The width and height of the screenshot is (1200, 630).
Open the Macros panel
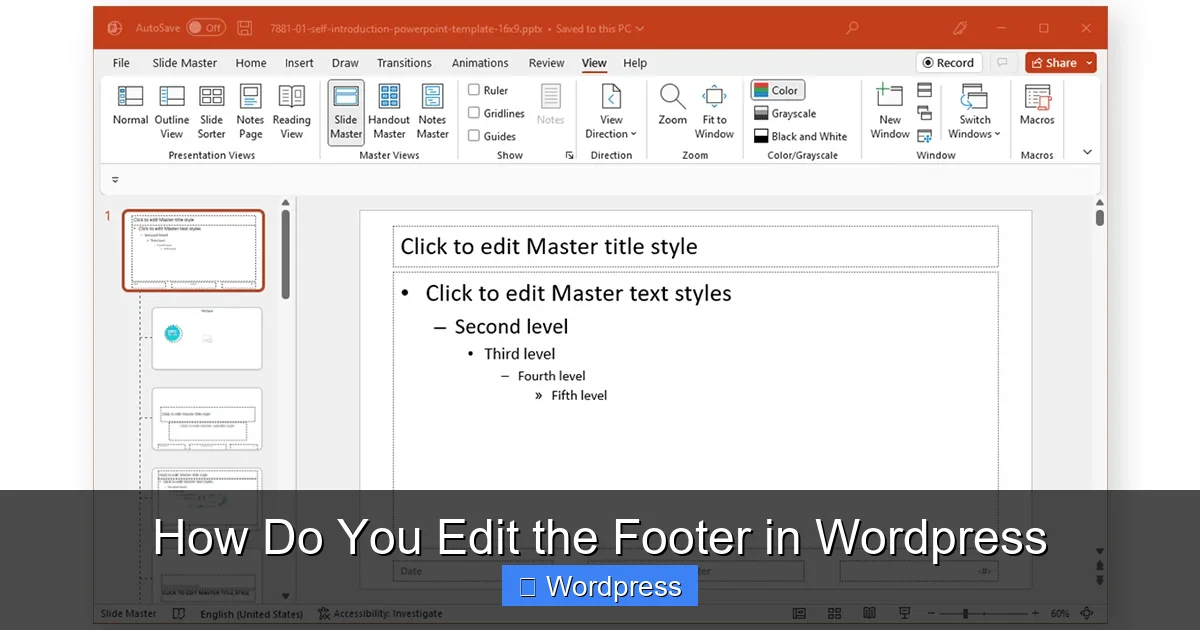point(1037,110)
